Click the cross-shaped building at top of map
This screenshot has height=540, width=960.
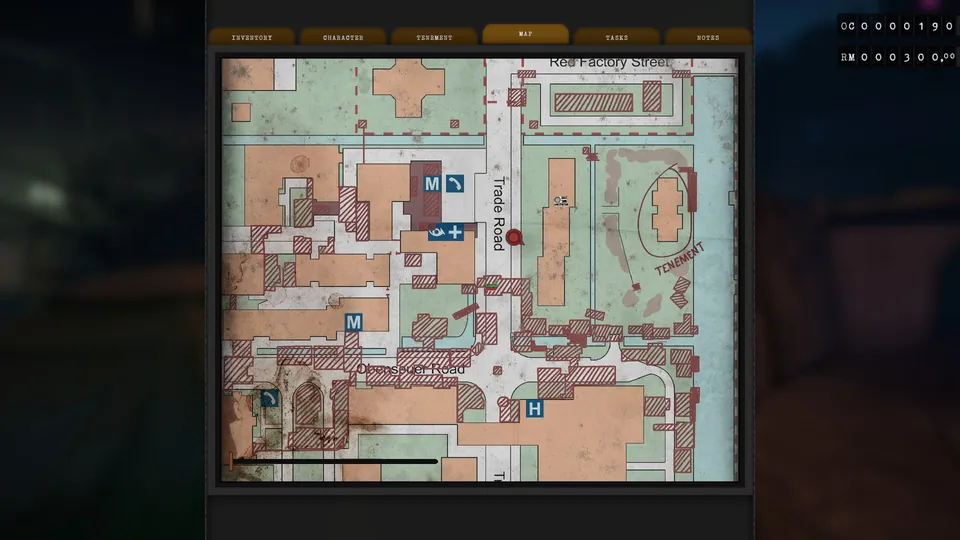click(408, 88)
